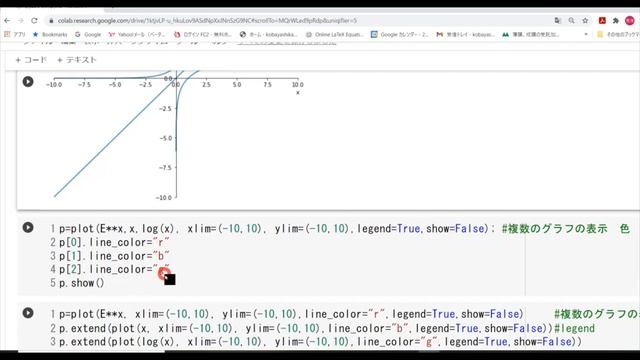Open the Bookmarks star bookmark

(x=50, y=35)
